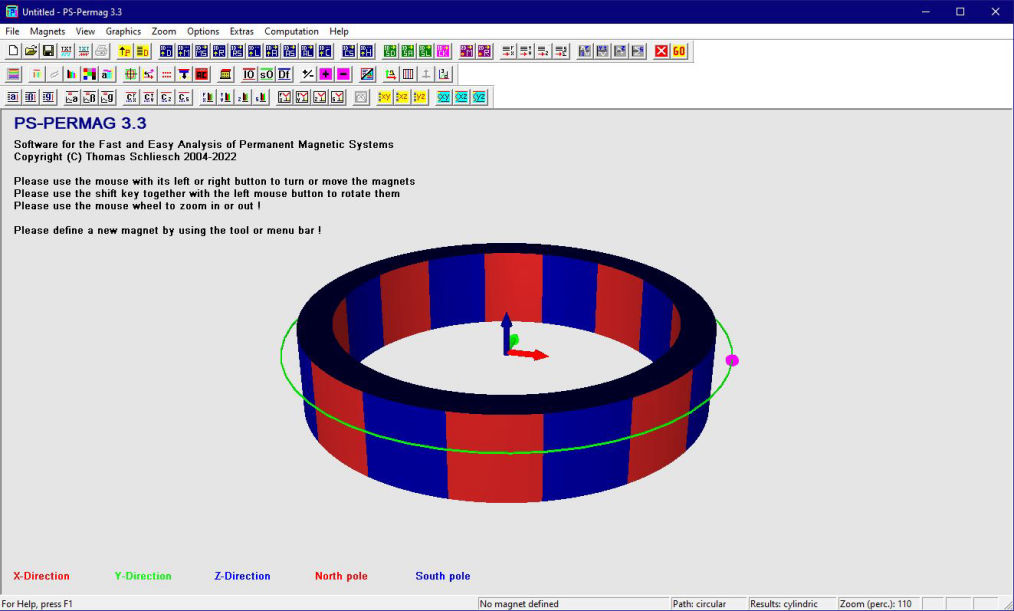
Task: Click the Save floppy disk icon
Action: [x=48, y=51]
